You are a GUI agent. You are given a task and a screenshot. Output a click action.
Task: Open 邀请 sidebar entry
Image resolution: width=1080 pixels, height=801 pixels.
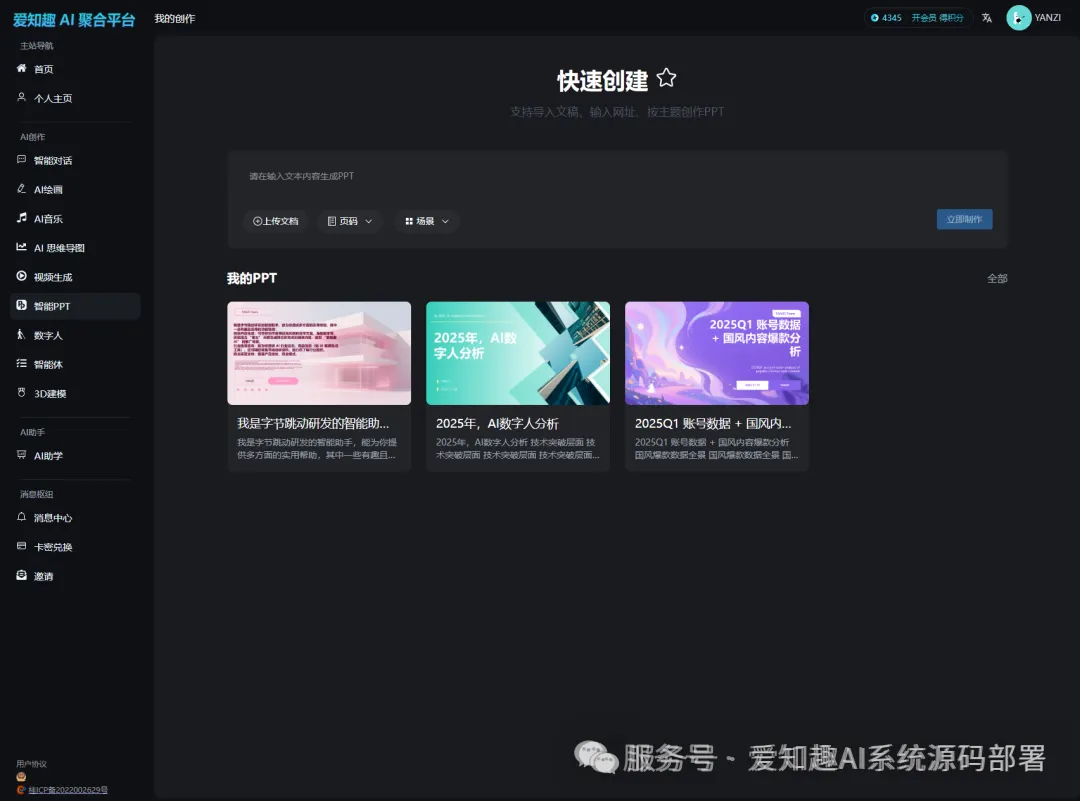point(75,576)
